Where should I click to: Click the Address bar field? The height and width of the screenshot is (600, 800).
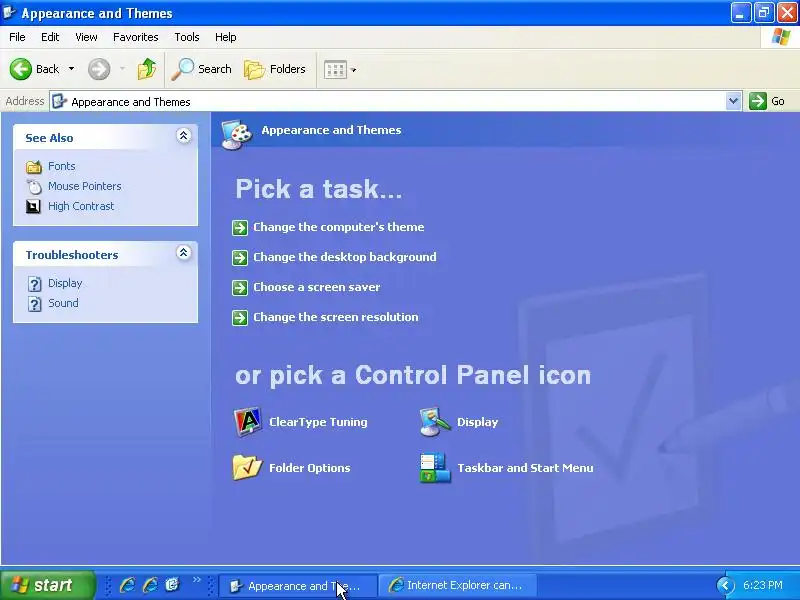point(388,102)
